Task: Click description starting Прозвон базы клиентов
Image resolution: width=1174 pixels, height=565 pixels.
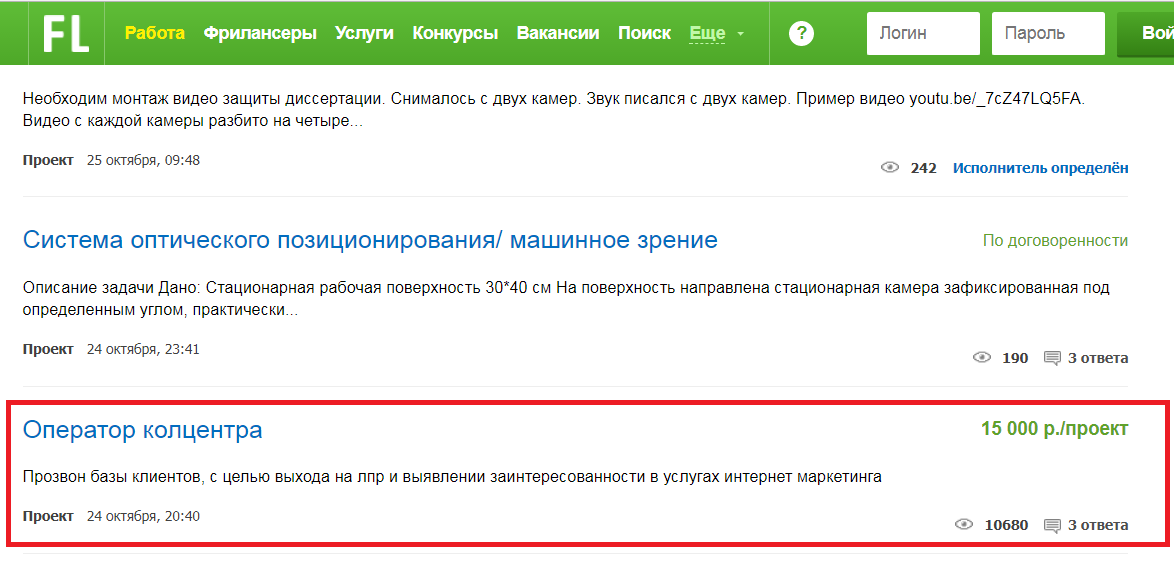Action: [x=453, y=477]
